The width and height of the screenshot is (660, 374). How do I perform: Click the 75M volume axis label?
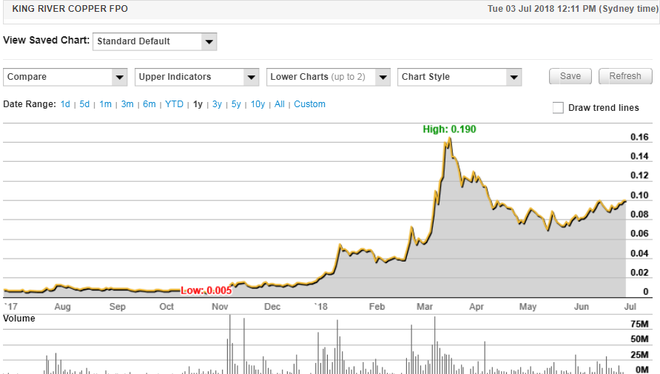639,324
